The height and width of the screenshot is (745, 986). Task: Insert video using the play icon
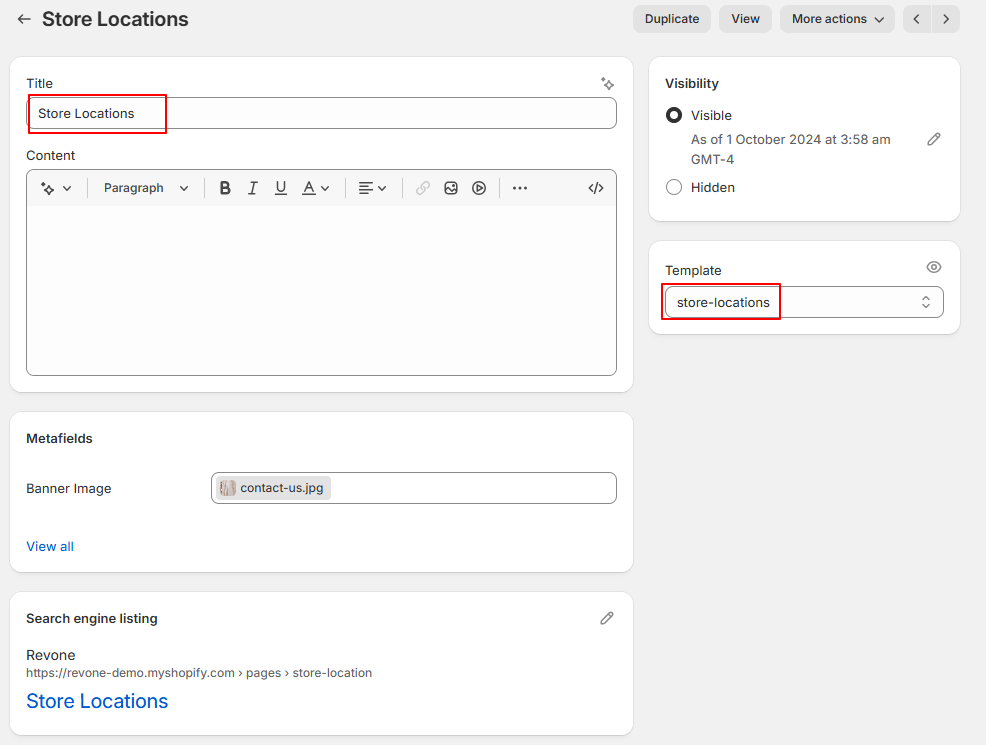tap(479, 188)
